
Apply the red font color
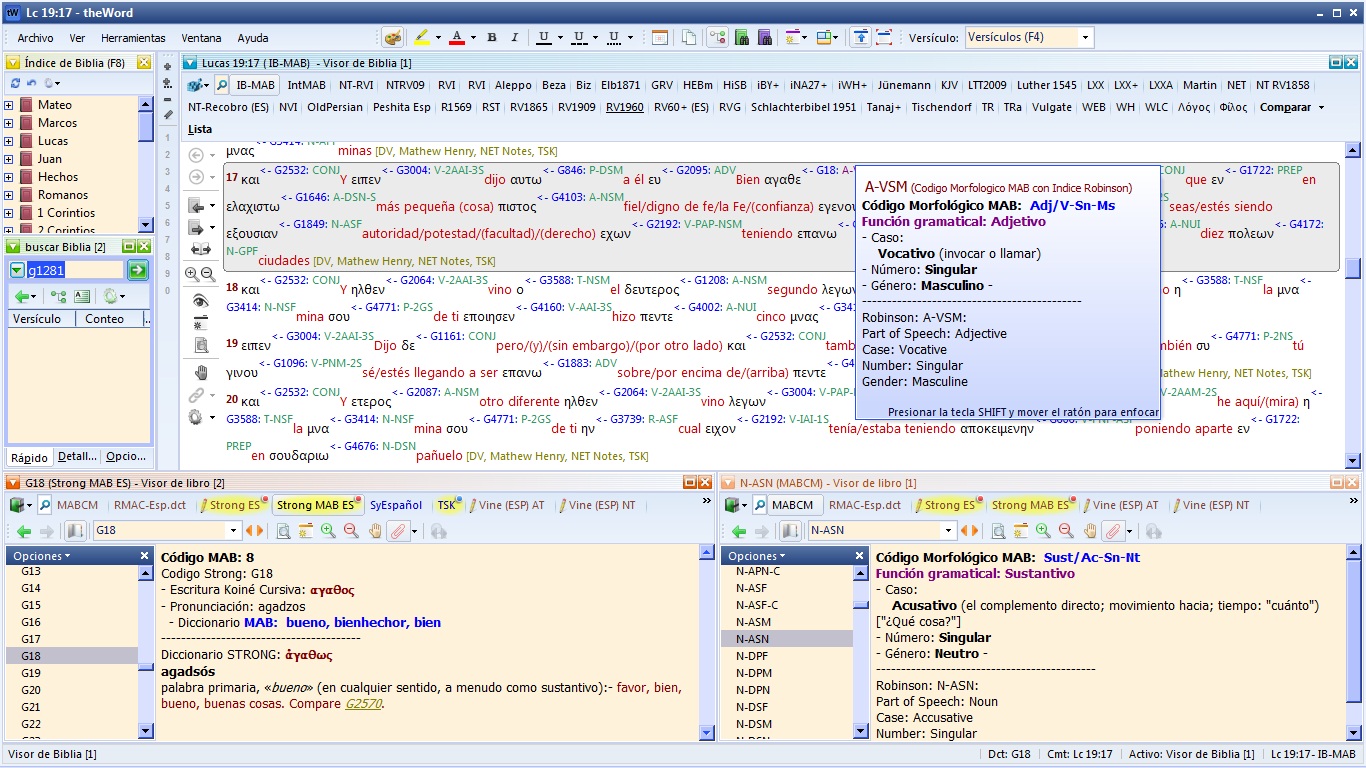(x=456, y=38)
